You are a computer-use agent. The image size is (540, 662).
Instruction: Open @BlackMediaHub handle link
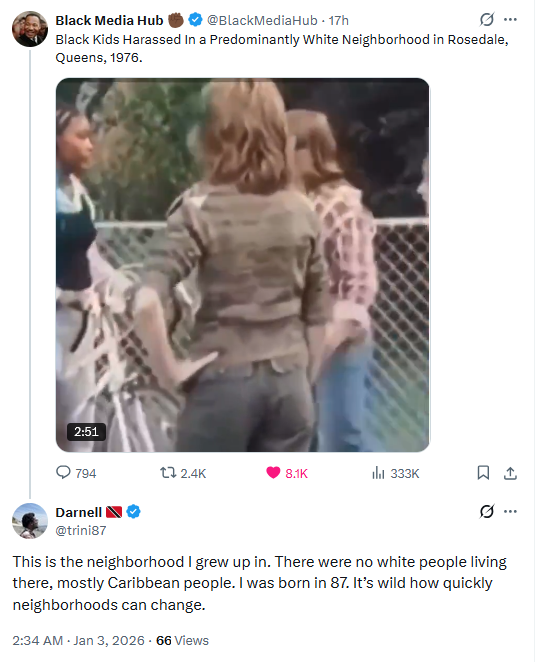click(x=262, y=20)
